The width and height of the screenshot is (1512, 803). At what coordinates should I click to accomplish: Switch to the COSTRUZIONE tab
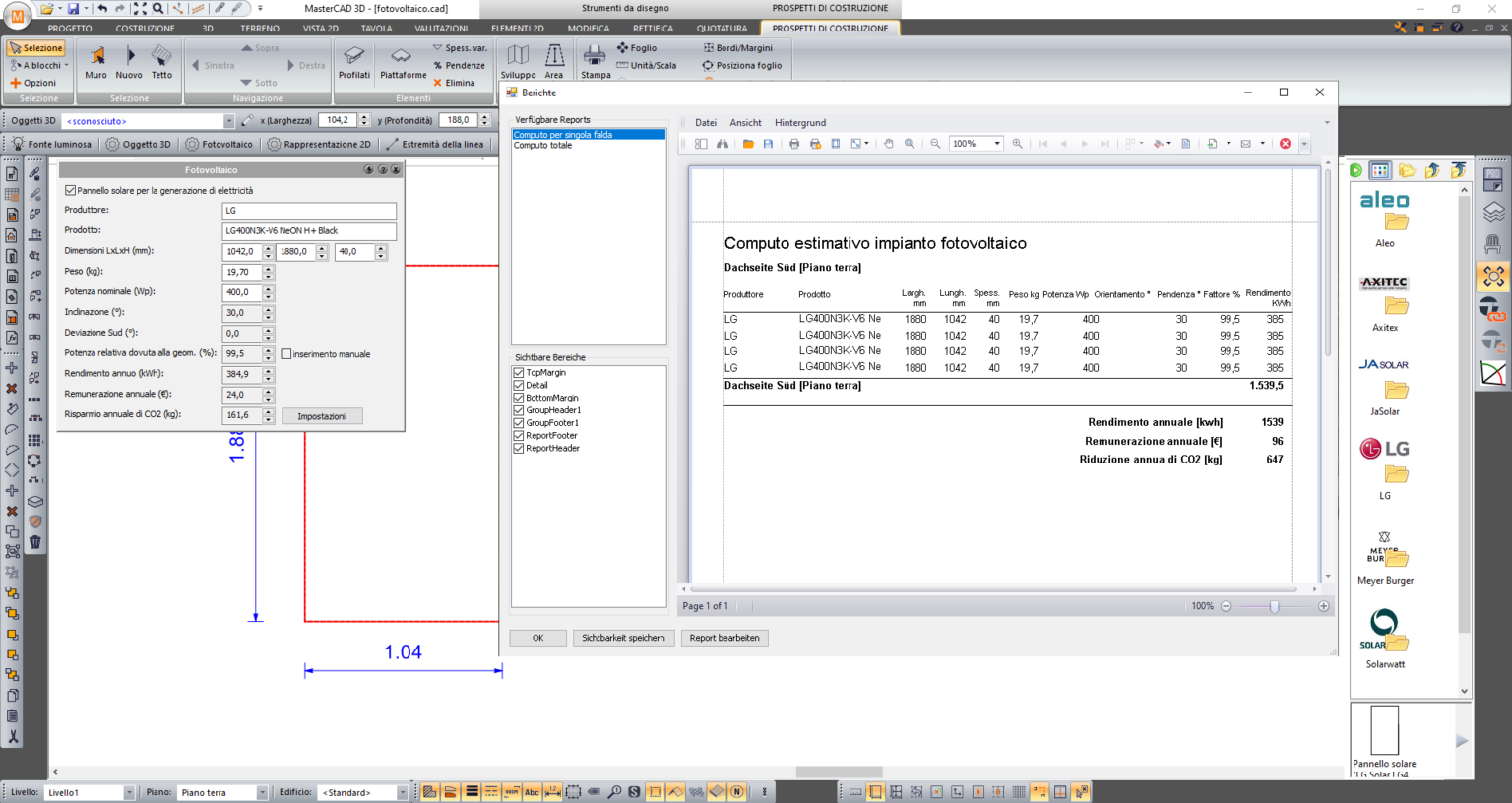pyautogui.click(x=145, y=29)
